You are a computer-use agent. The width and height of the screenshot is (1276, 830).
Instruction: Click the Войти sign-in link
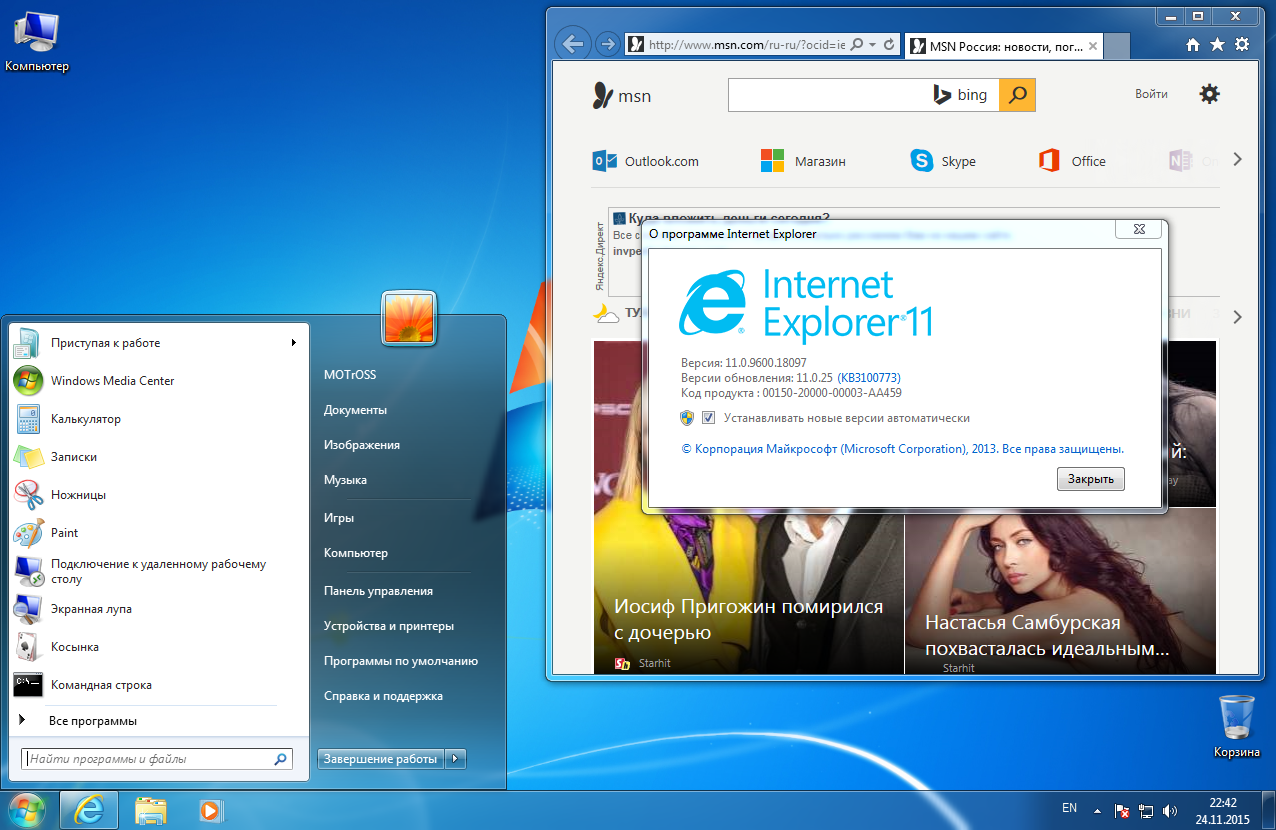tap(1151, 94)
